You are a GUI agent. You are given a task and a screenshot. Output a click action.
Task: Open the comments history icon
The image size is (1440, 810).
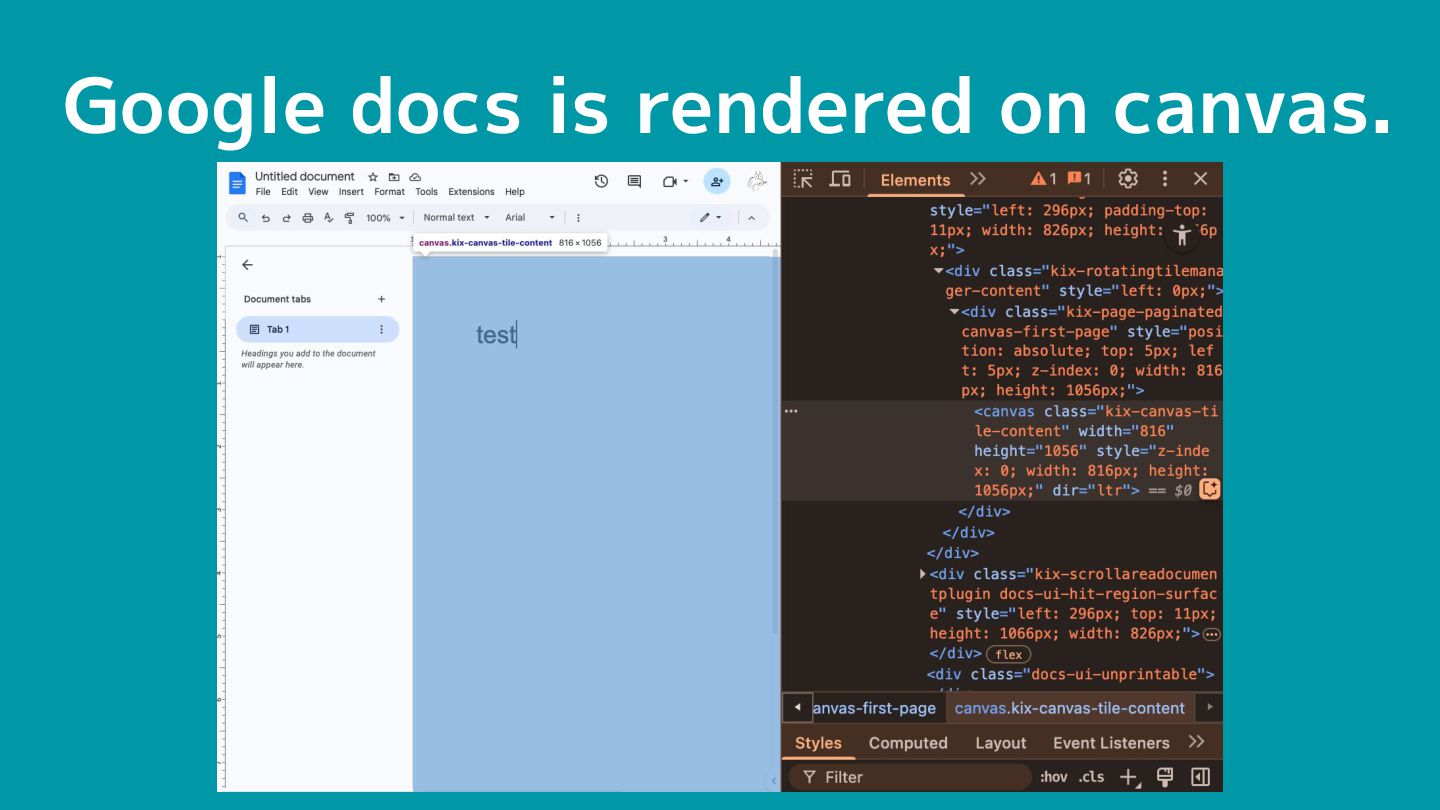(x=634, y=181)
